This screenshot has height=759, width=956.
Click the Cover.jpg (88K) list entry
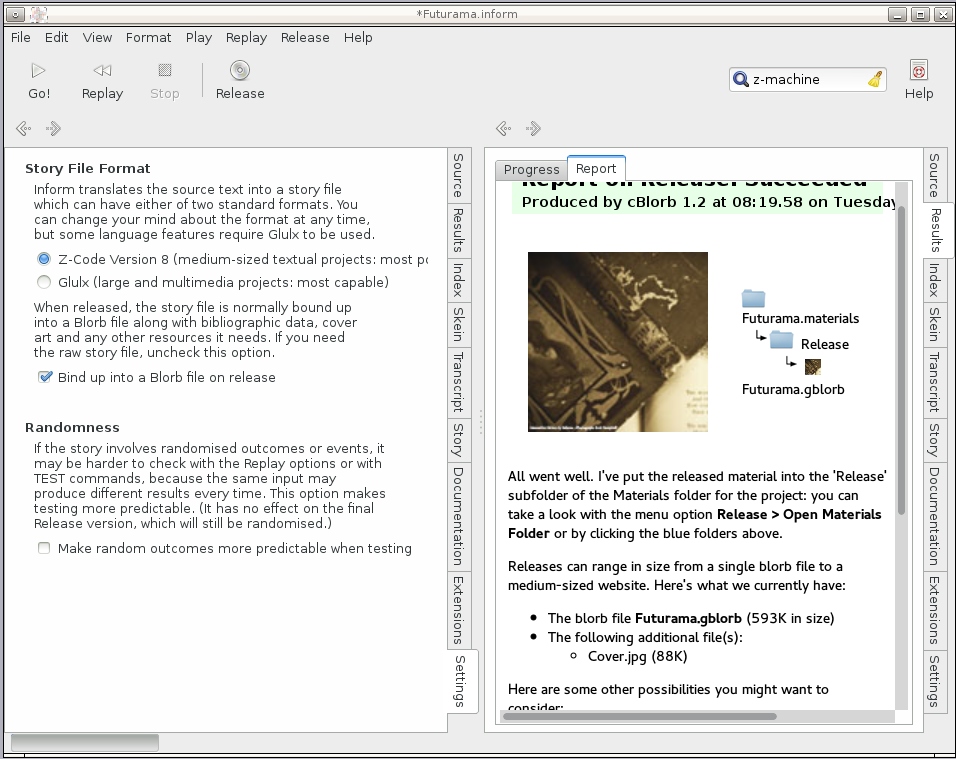[637, 657]
